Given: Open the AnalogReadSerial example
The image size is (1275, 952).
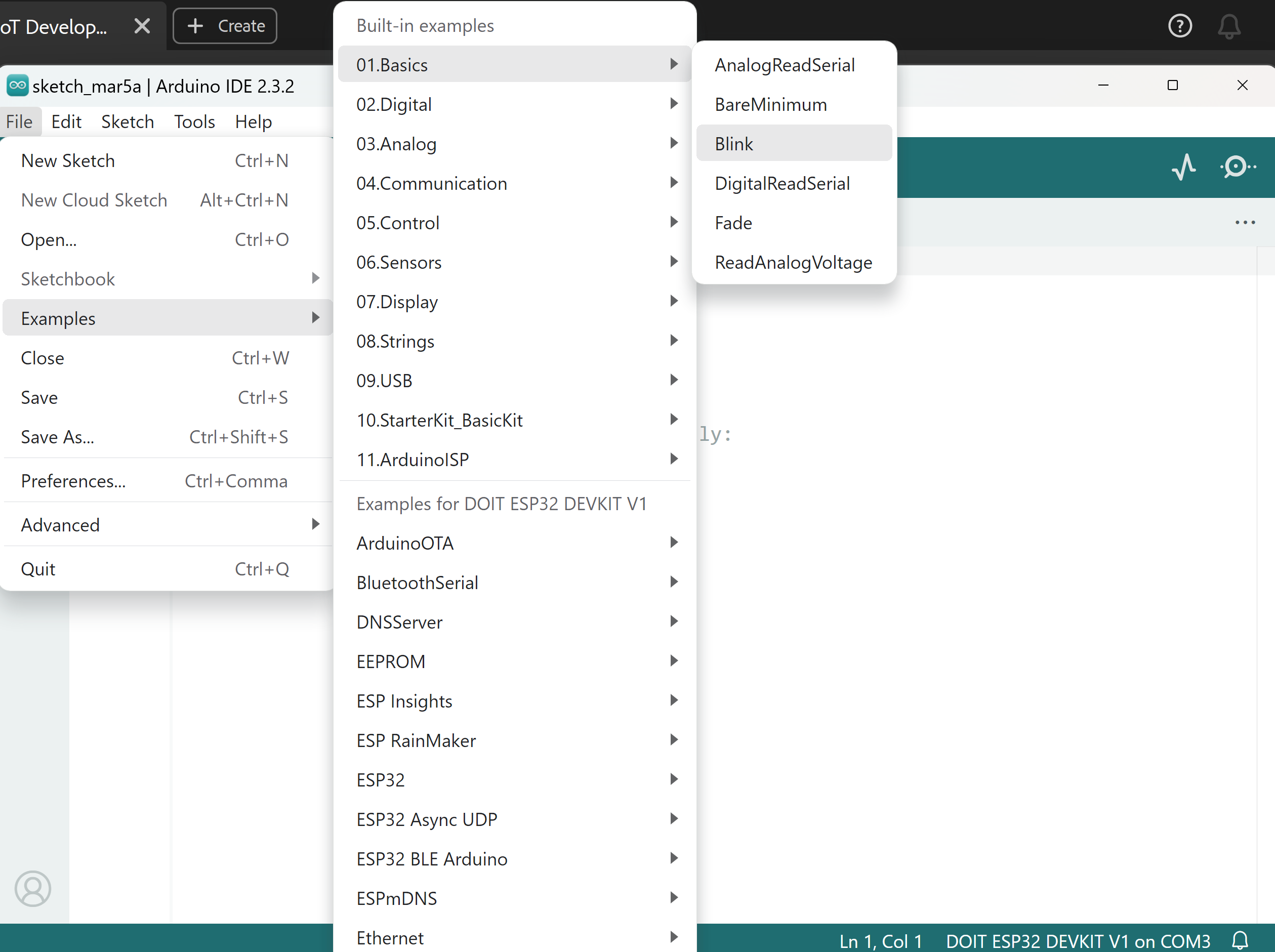Looking at the screenshot, I should pyautogui.click(x=794, y=65).
